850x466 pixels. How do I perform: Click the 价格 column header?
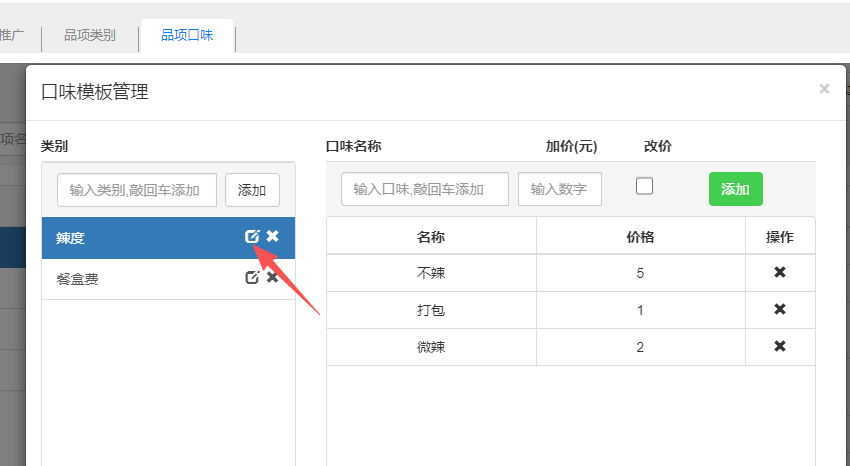coord(640,236)
